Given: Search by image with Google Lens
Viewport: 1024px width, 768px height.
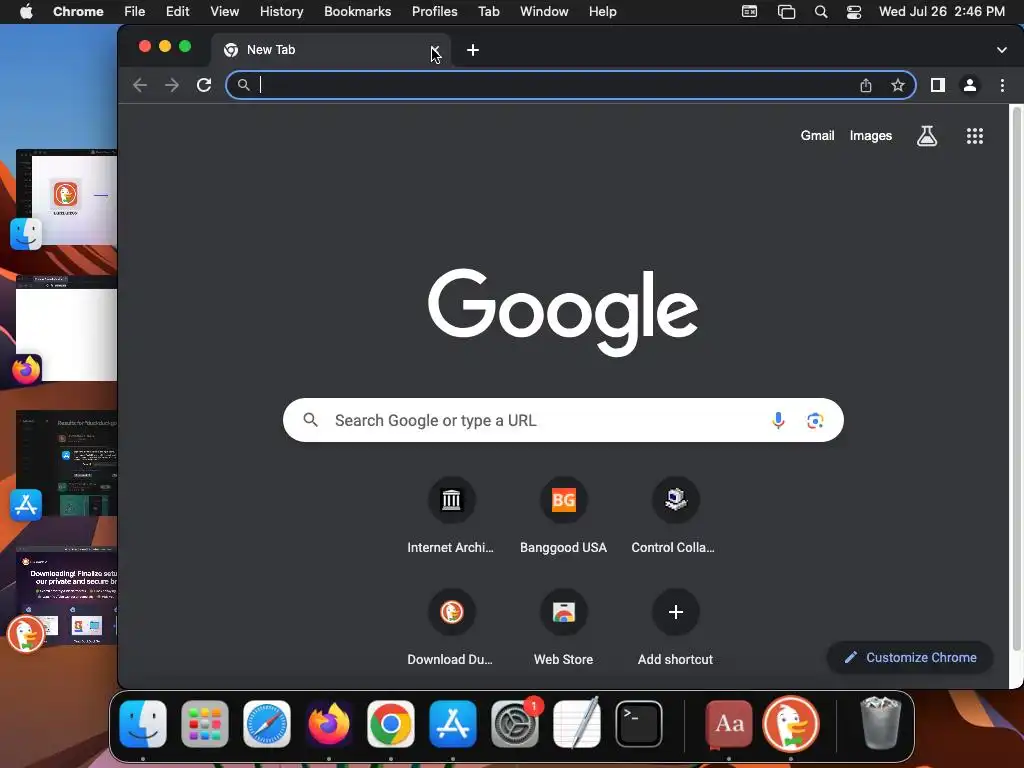Looking at the screenshot, I should 814,421.
